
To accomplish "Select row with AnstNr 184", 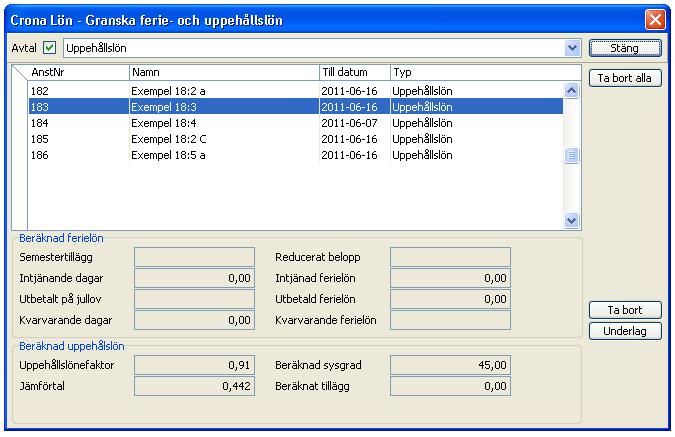I will point(296,123).
